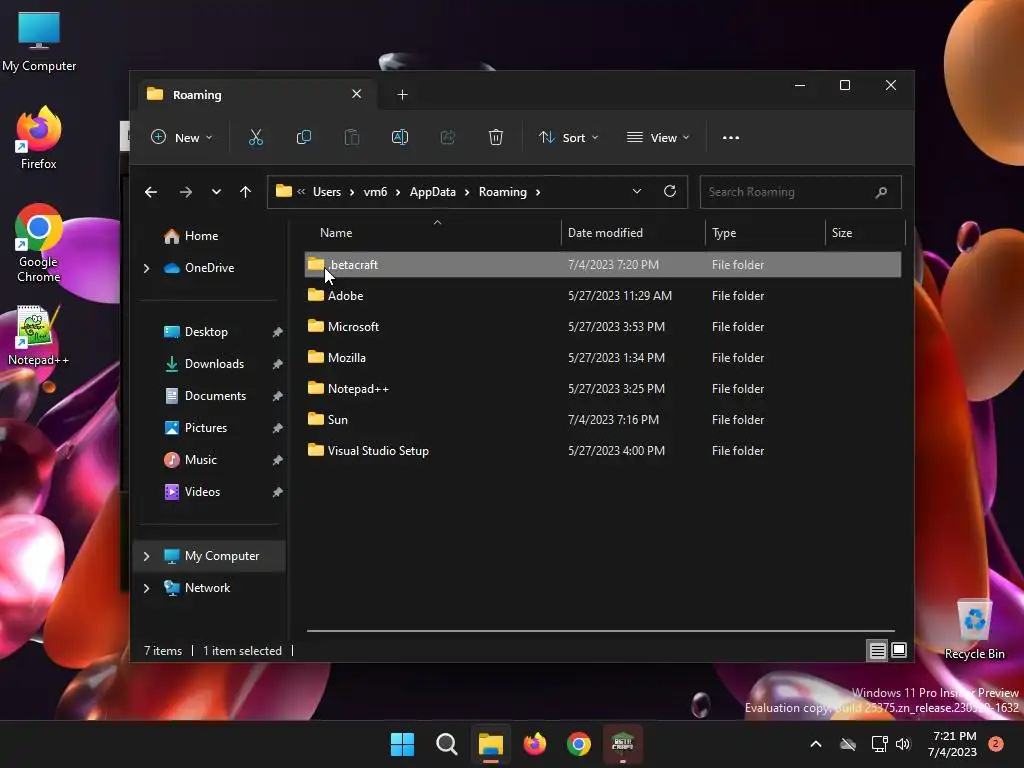Click chevron after Roaming in address bar
Viewport: 1024px width, 768px height.
click(538, 192)
